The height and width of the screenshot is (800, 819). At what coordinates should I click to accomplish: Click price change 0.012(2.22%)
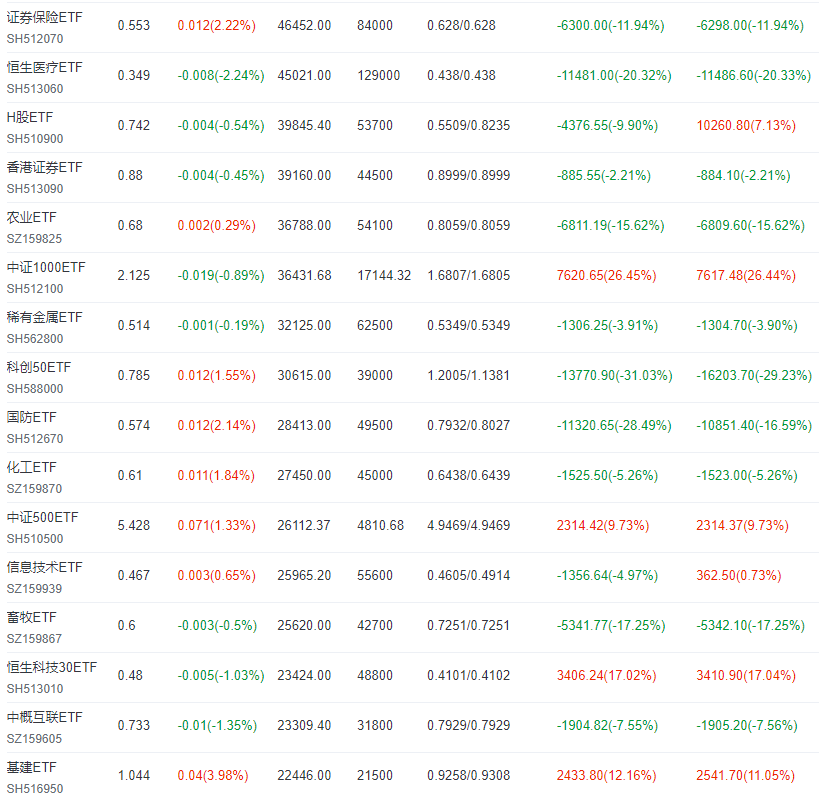pyautogui.click(x=217, y=26)
